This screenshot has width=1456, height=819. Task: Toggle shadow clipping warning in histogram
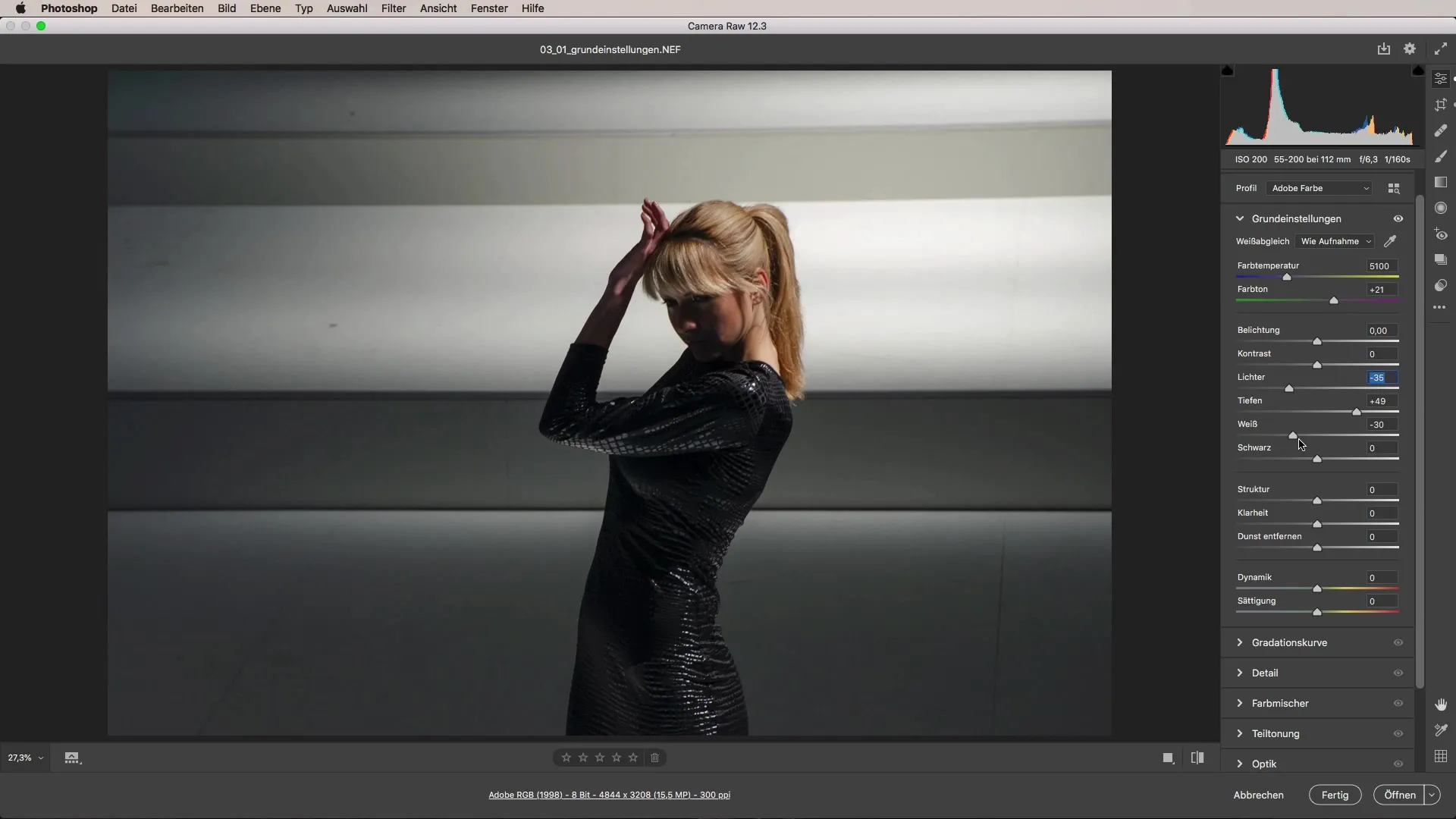1228,71
